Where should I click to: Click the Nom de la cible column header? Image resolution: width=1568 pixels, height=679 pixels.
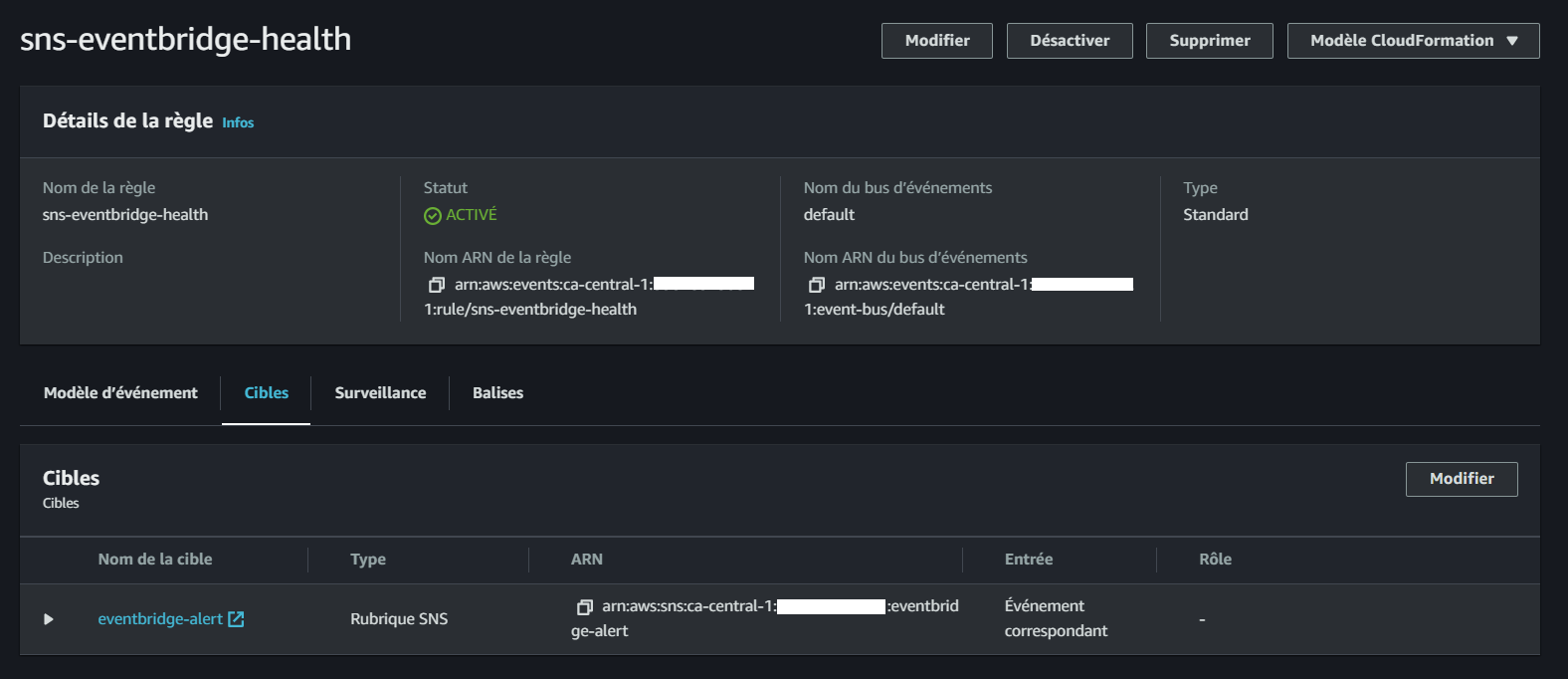pos(155,560)
